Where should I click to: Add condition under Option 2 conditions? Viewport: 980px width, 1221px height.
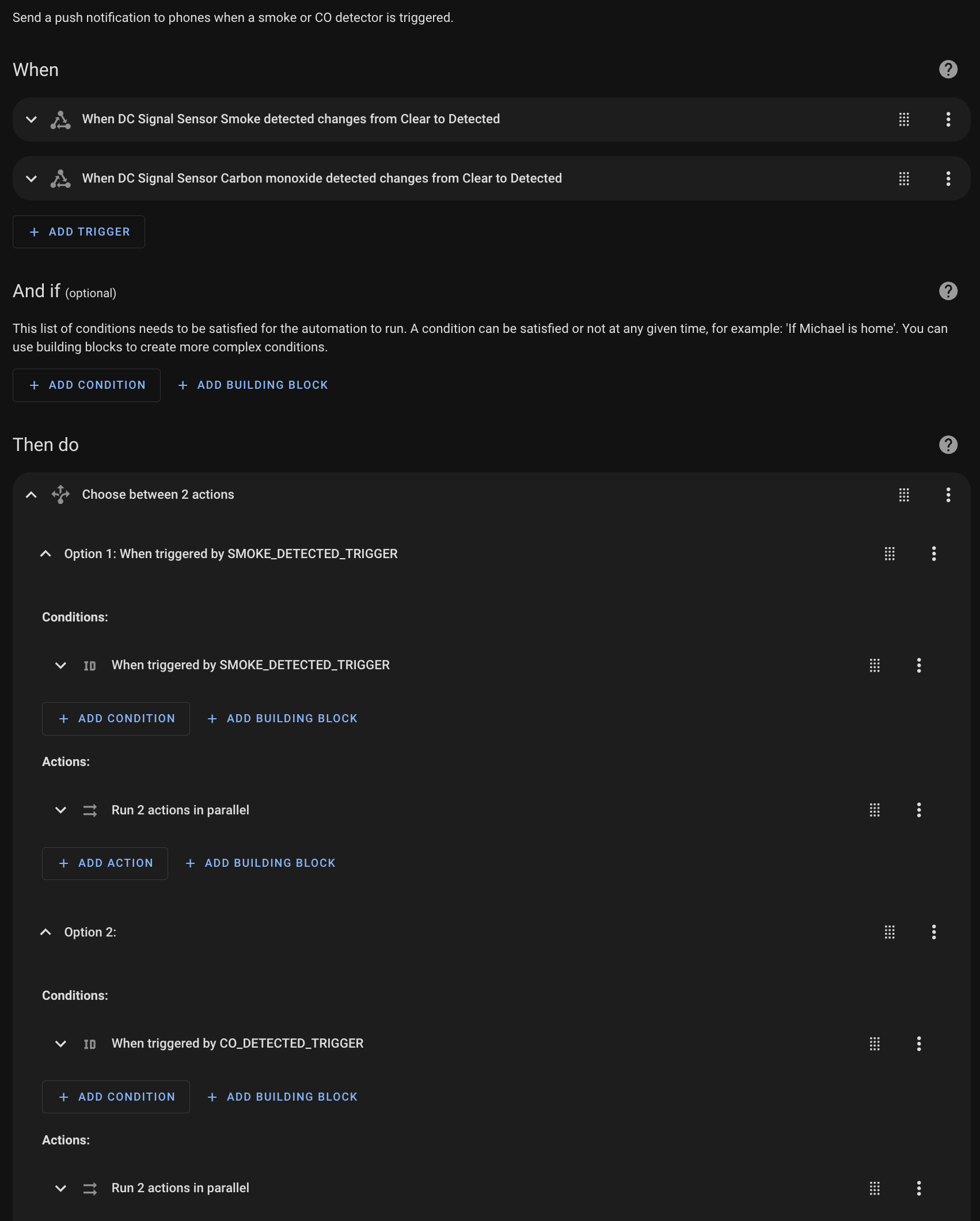tap(116, 1097)
